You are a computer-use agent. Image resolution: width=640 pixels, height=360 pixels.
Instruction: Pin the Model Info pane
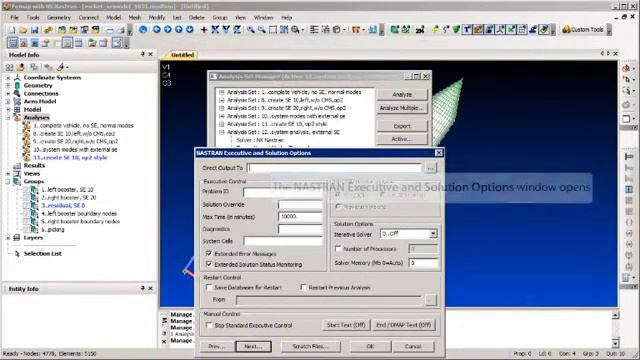tap(142, 54)
